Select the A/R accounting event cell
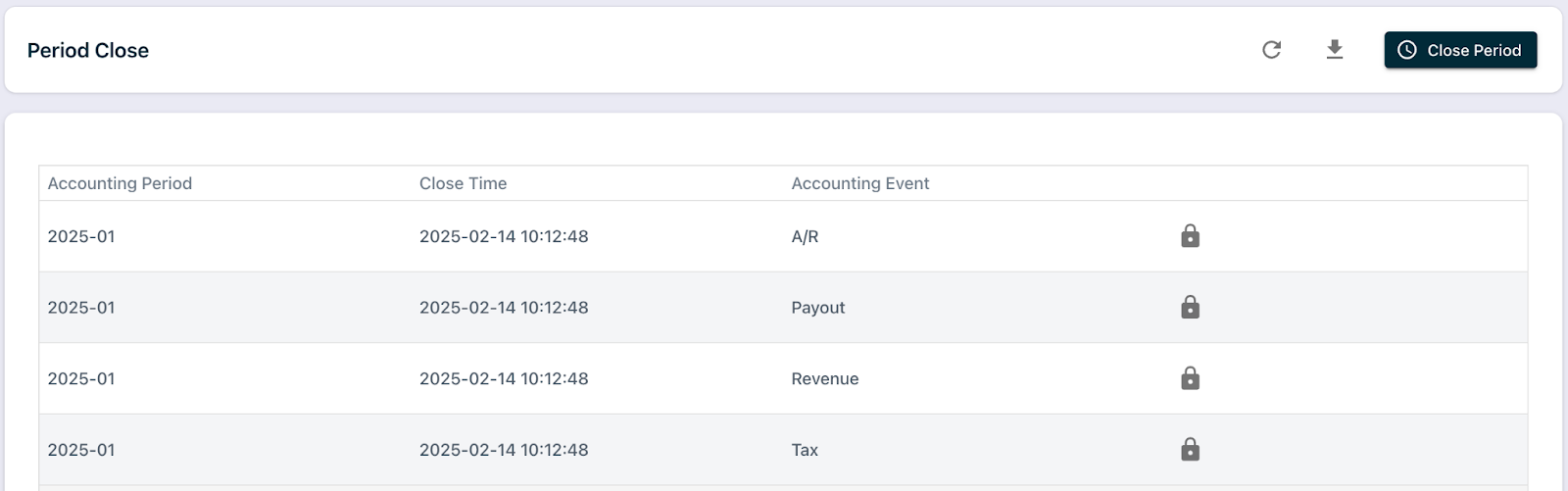The width and height of the screenshot is (1568, 491). pos(805,236)
